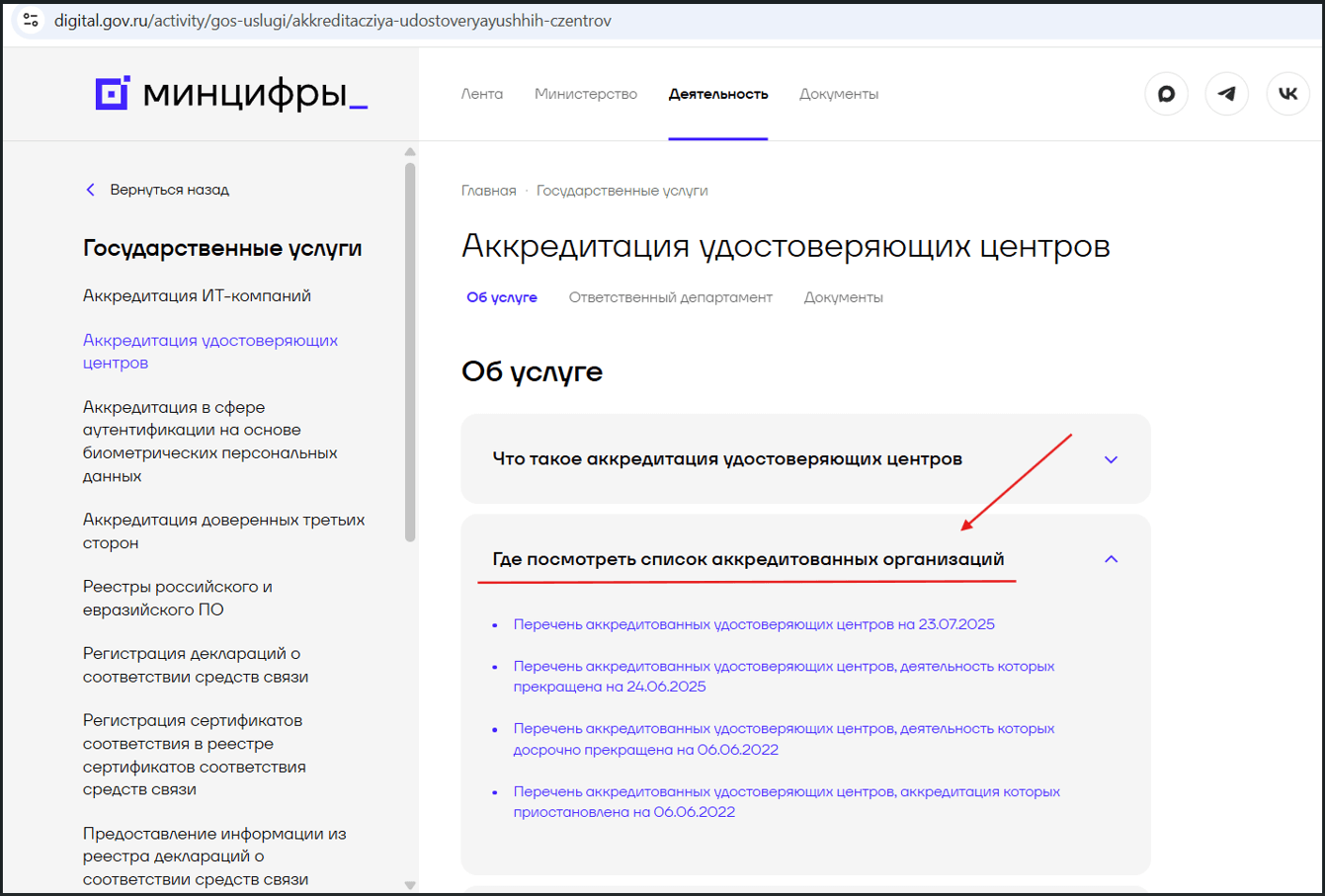Switch to the Документы page tab
1326x896 pixels.
pos(843,297)
